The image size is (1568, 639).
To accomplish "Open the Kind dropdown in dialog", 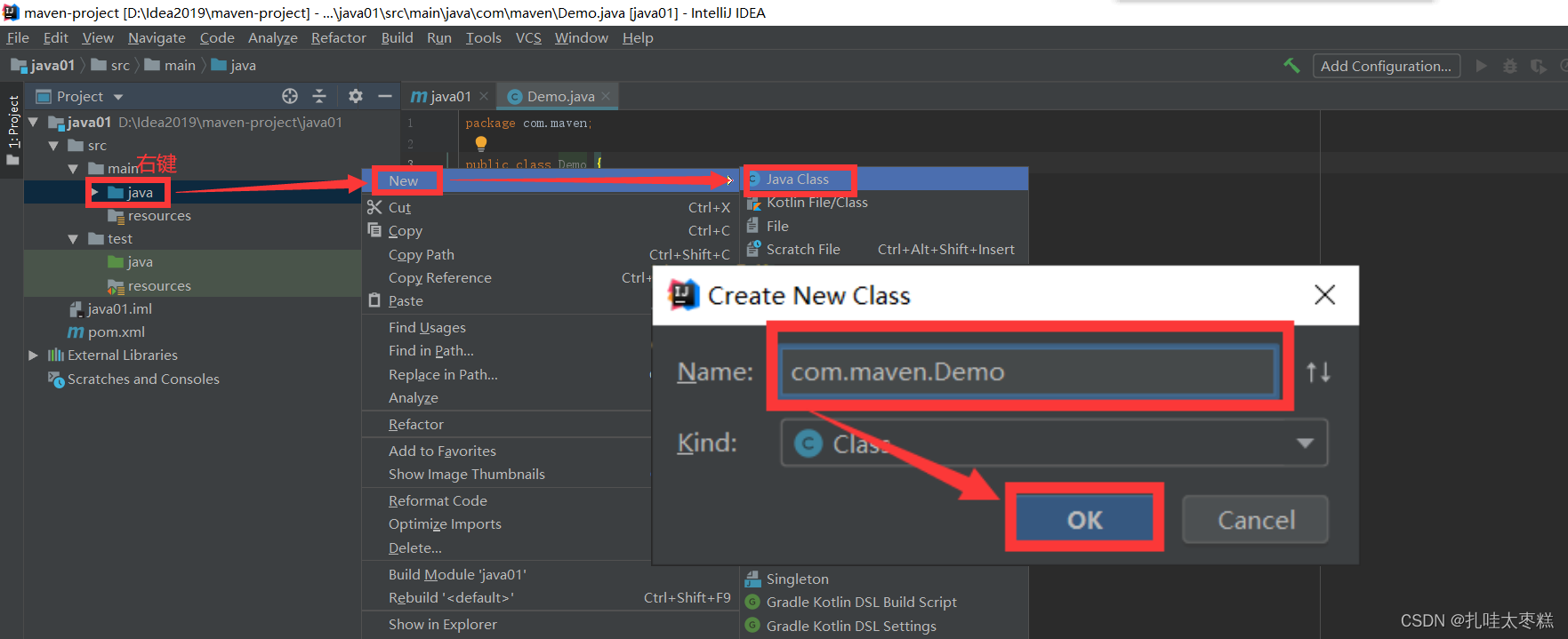I will [1054, 443].
